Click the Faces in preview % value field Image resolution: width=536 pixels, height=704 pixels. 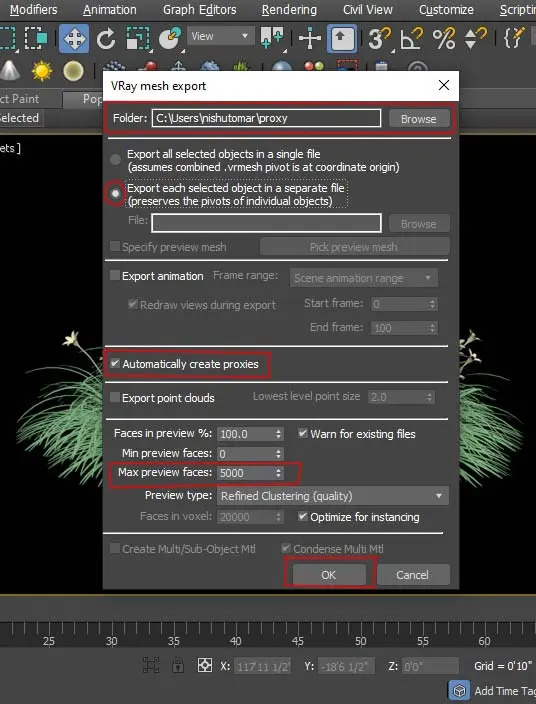click(246, 434)
